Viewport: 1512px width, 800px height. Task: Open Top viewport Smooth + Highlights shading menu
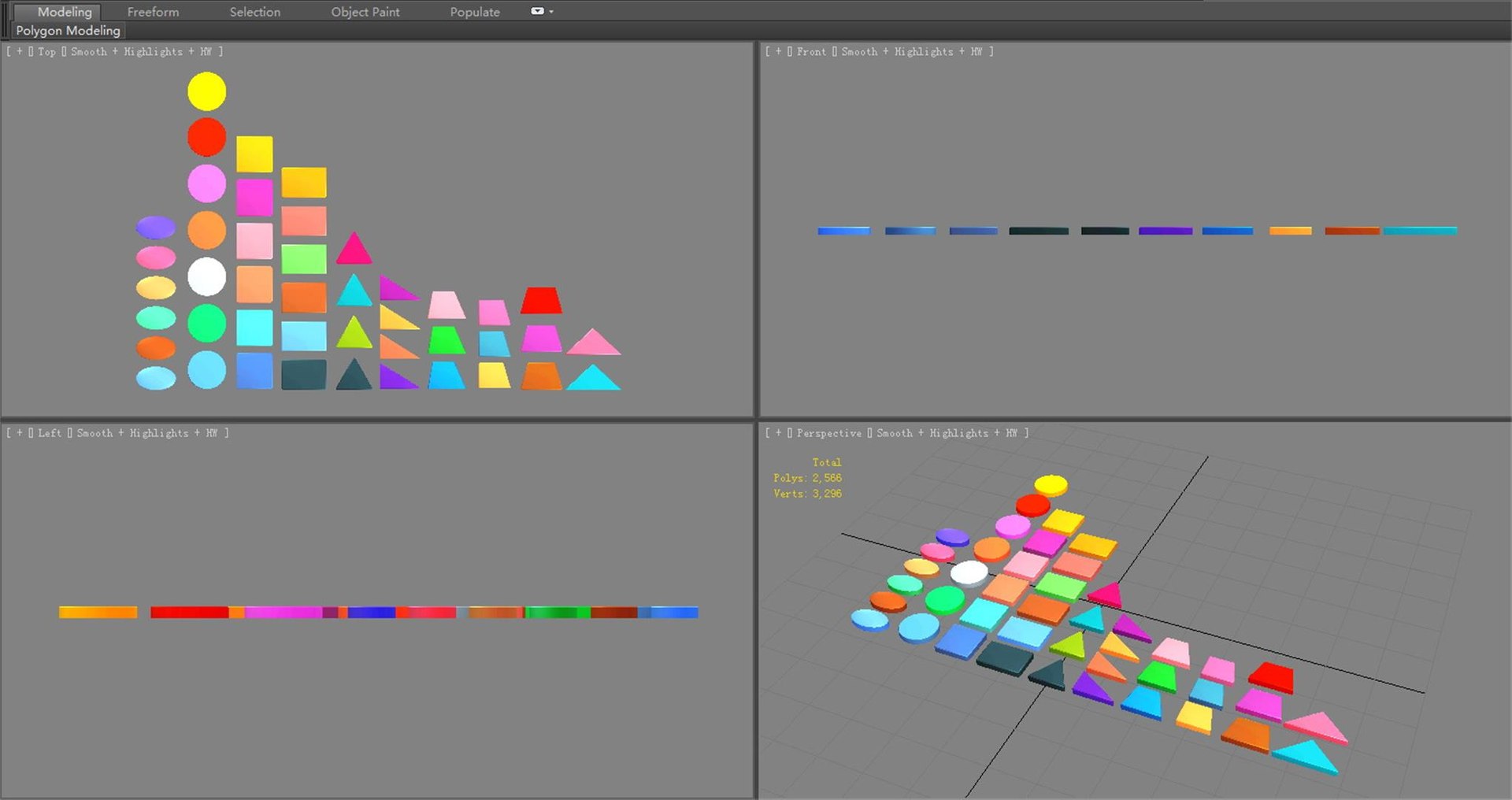[x=141, y=51]
